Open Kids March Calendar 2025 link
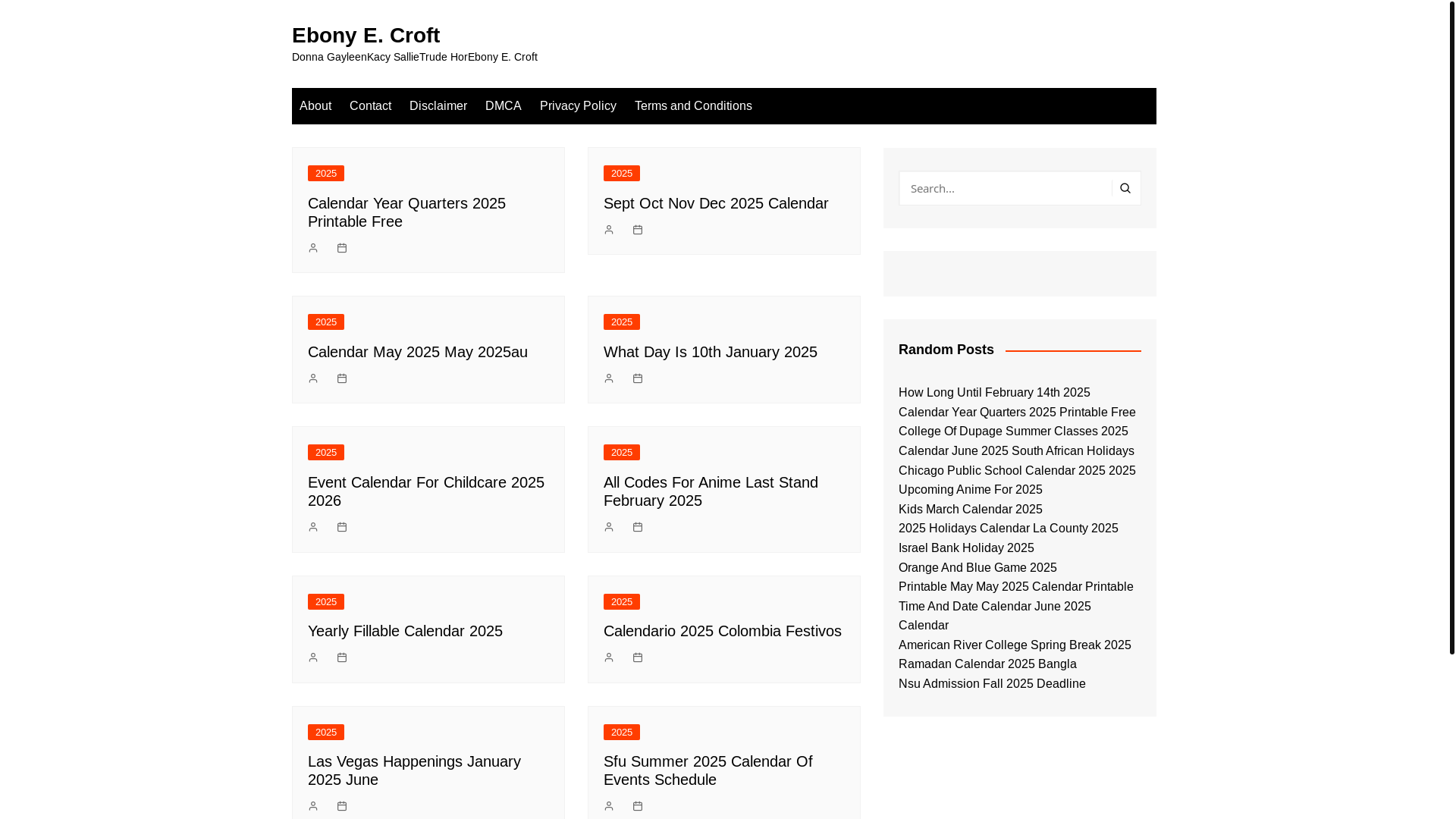1456x819 pixels. pos(971,510)
